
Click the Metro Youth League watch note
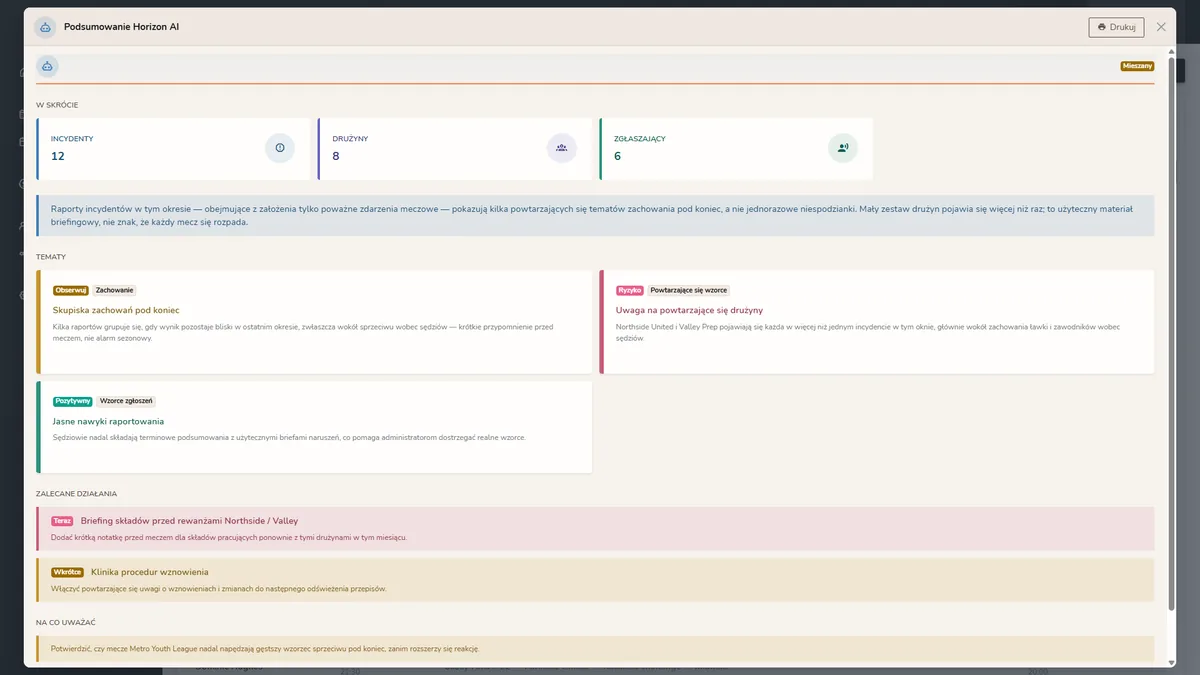(x=595, y=649)
